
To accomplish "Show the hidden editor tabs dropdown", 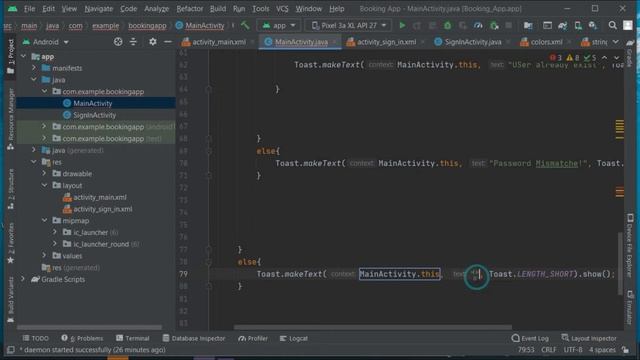I will pos(616,42).
